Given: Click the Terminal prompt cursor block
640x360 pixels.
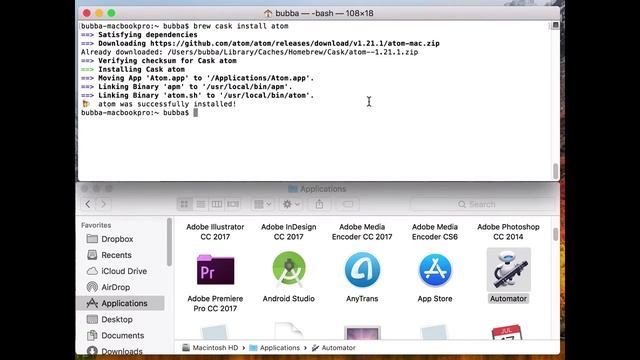Looking at the screenshot, I should [196, 113].
